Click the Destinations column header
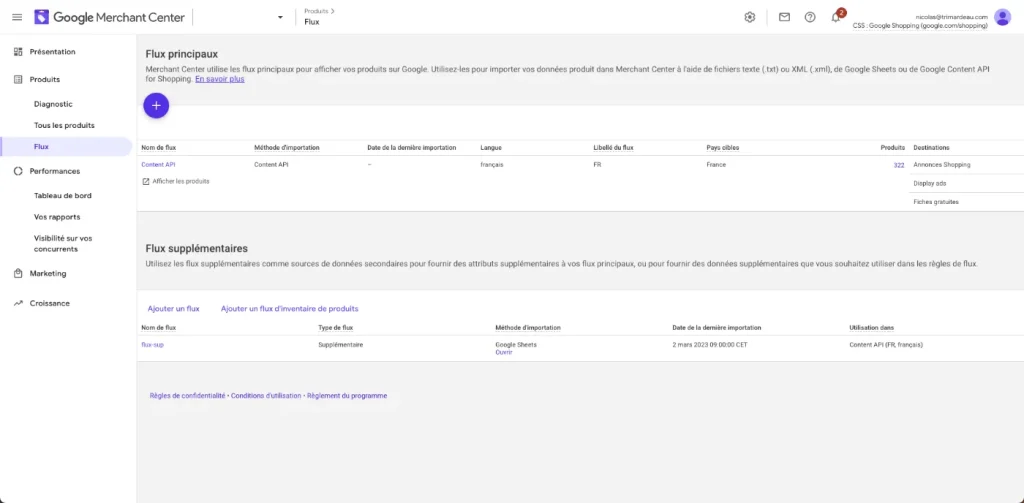 [931, 148]
